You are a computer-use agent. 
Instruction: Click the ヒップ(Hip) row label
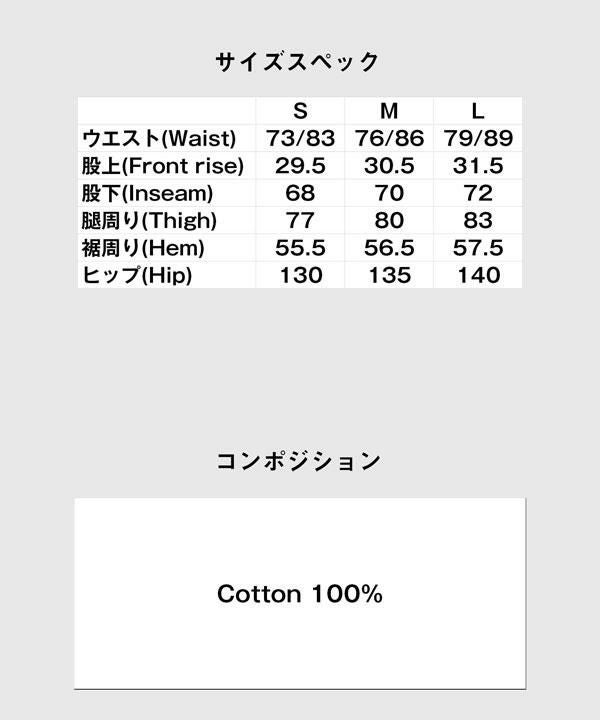point(136,275)
